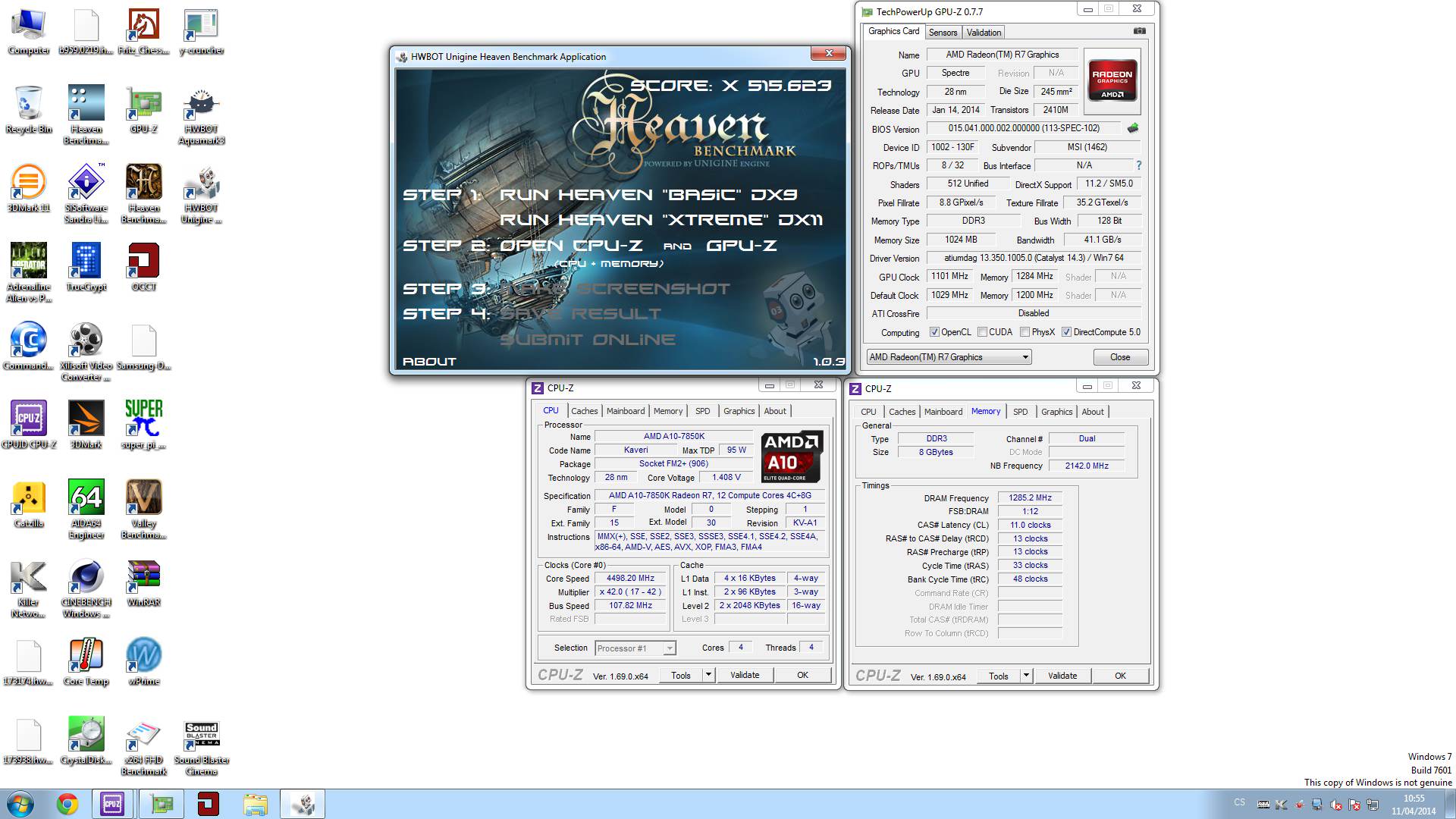The width and height of the screenshot is (1456, 819).
Task: Toggle the OpenCL checkbox in GPU-Z
Action: [934, 332]
